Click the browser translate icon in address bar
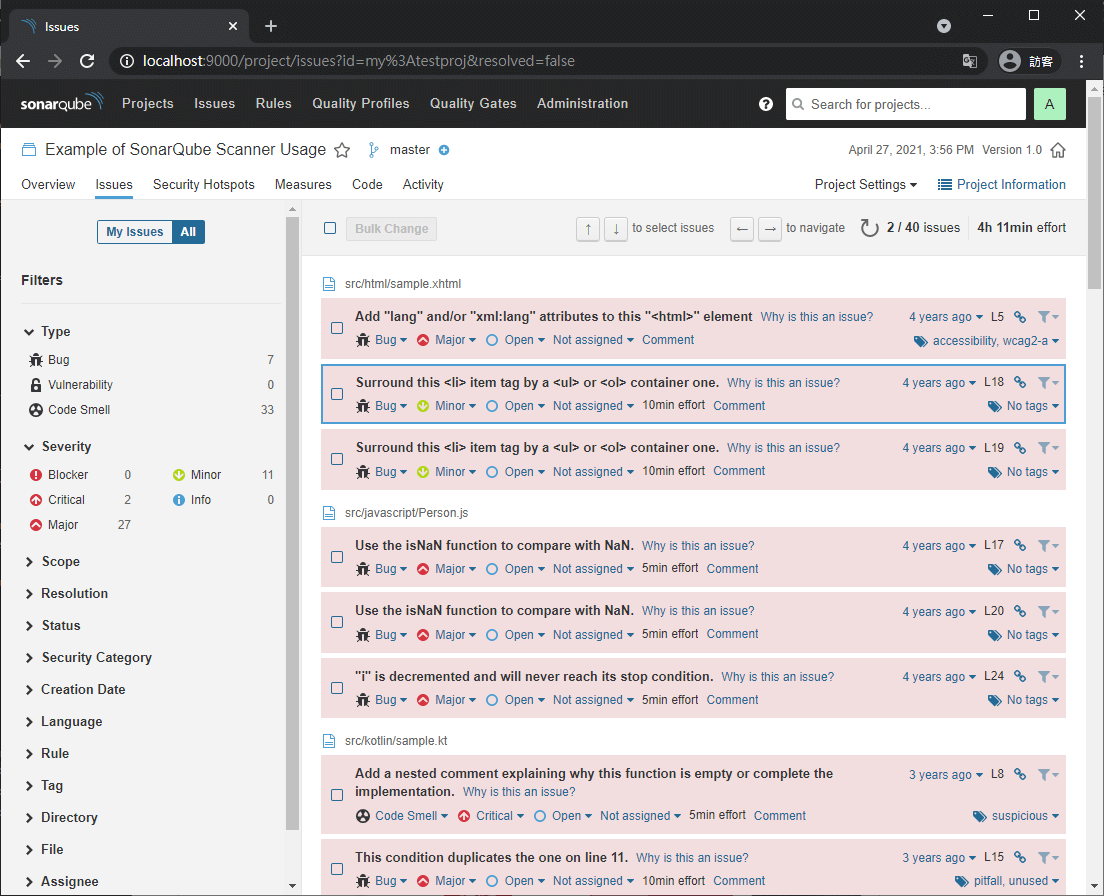 970,61
